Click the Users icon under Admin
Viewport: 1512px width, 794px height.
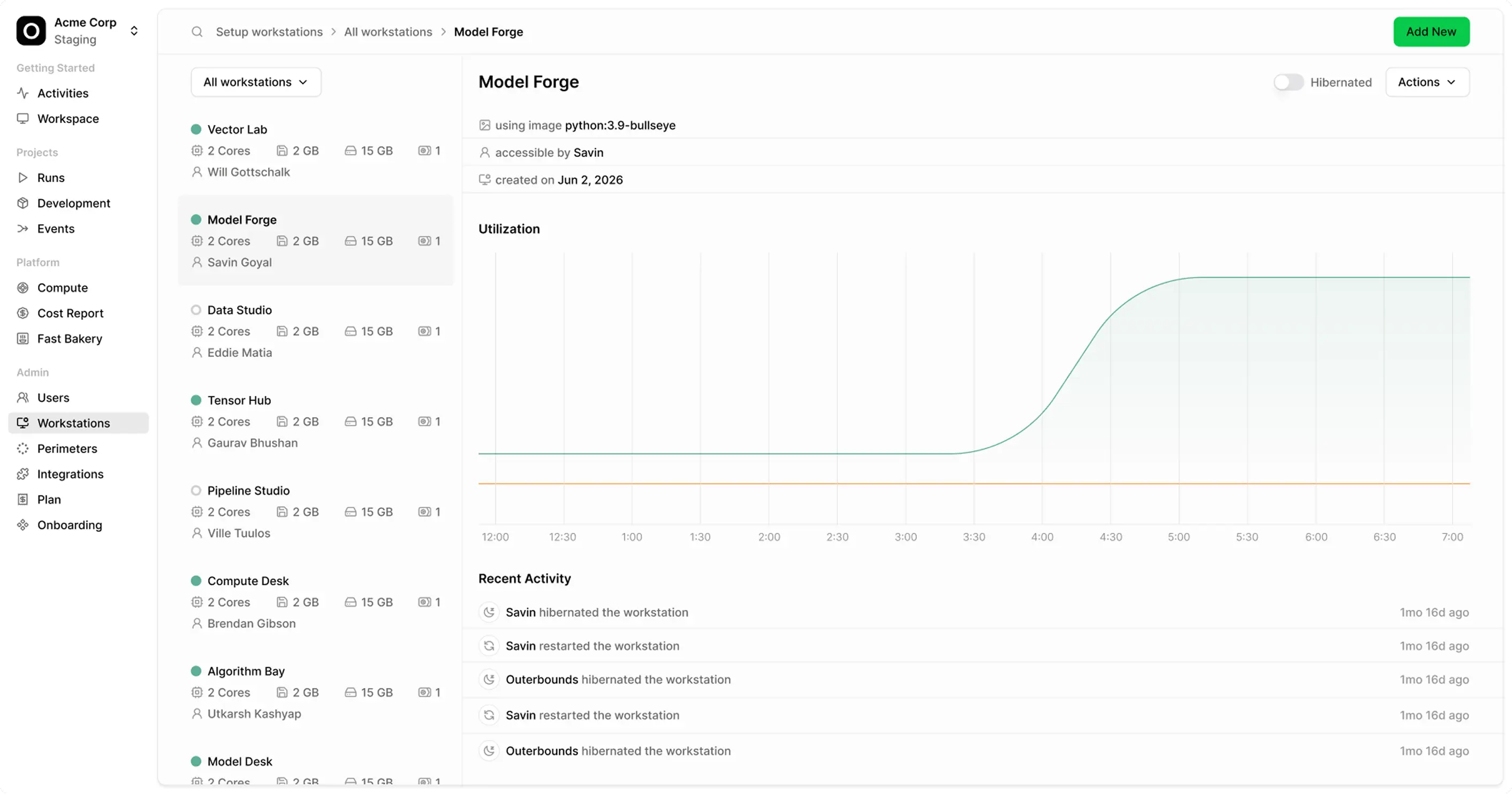(x=23, y=398)
